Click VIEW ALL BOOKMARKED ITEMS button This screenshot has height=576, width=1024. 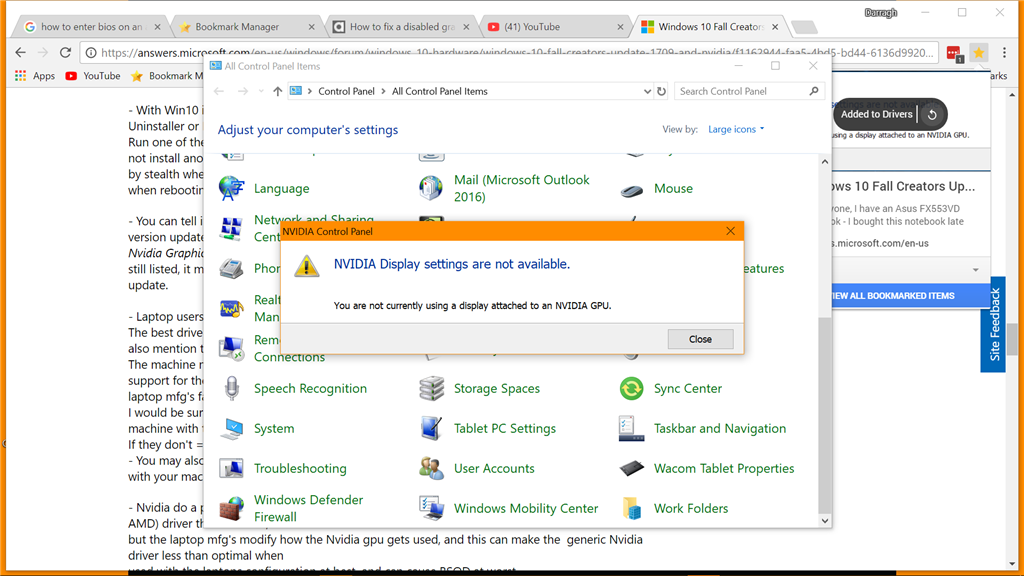pos(910,296)
